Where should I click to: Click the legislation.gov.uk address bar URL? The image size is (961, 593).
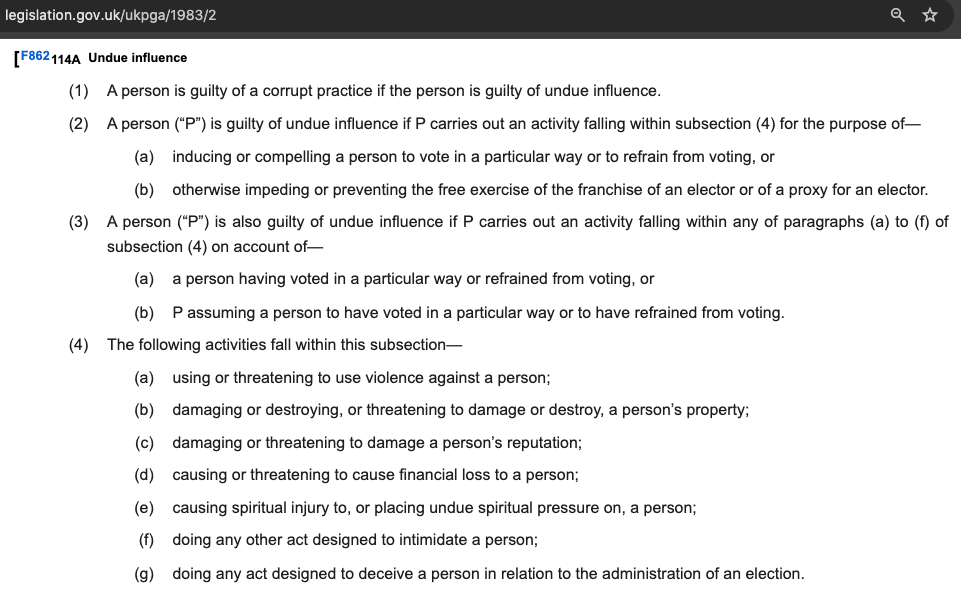tap(110, 14)
